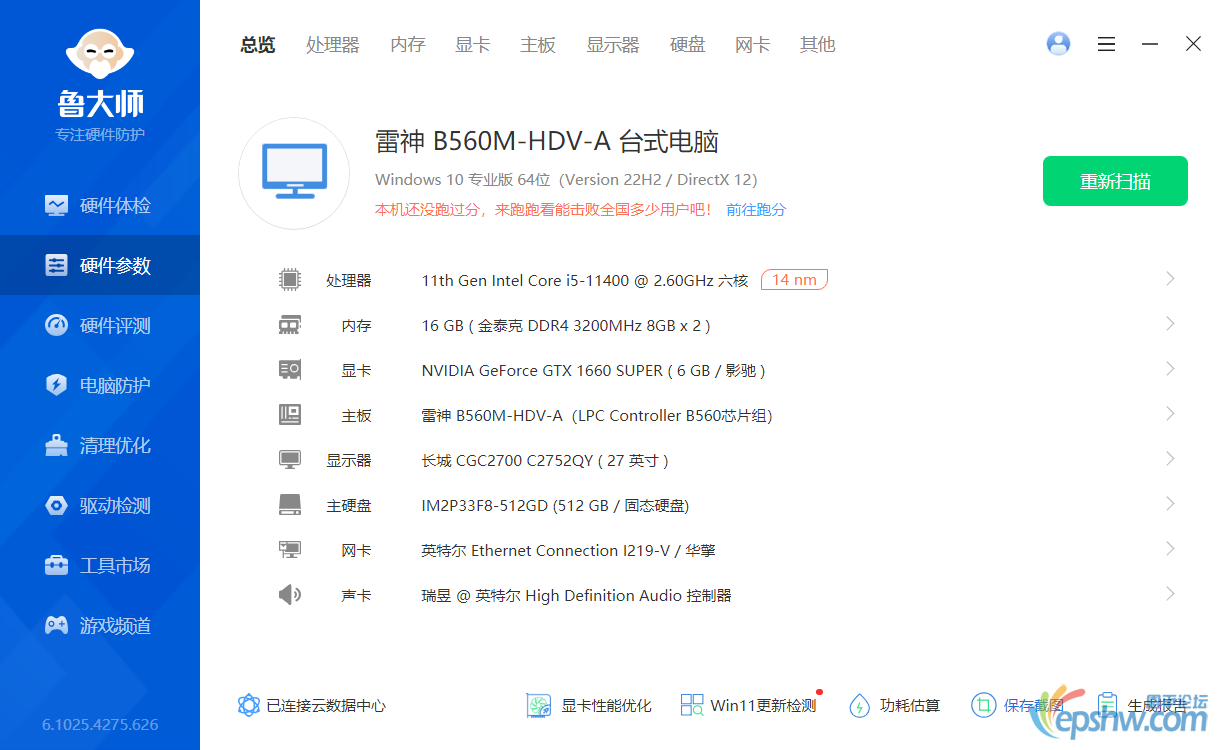Switch to the 总览 tab
This screenshot has height=750, width=1225.
pos(258,45)
